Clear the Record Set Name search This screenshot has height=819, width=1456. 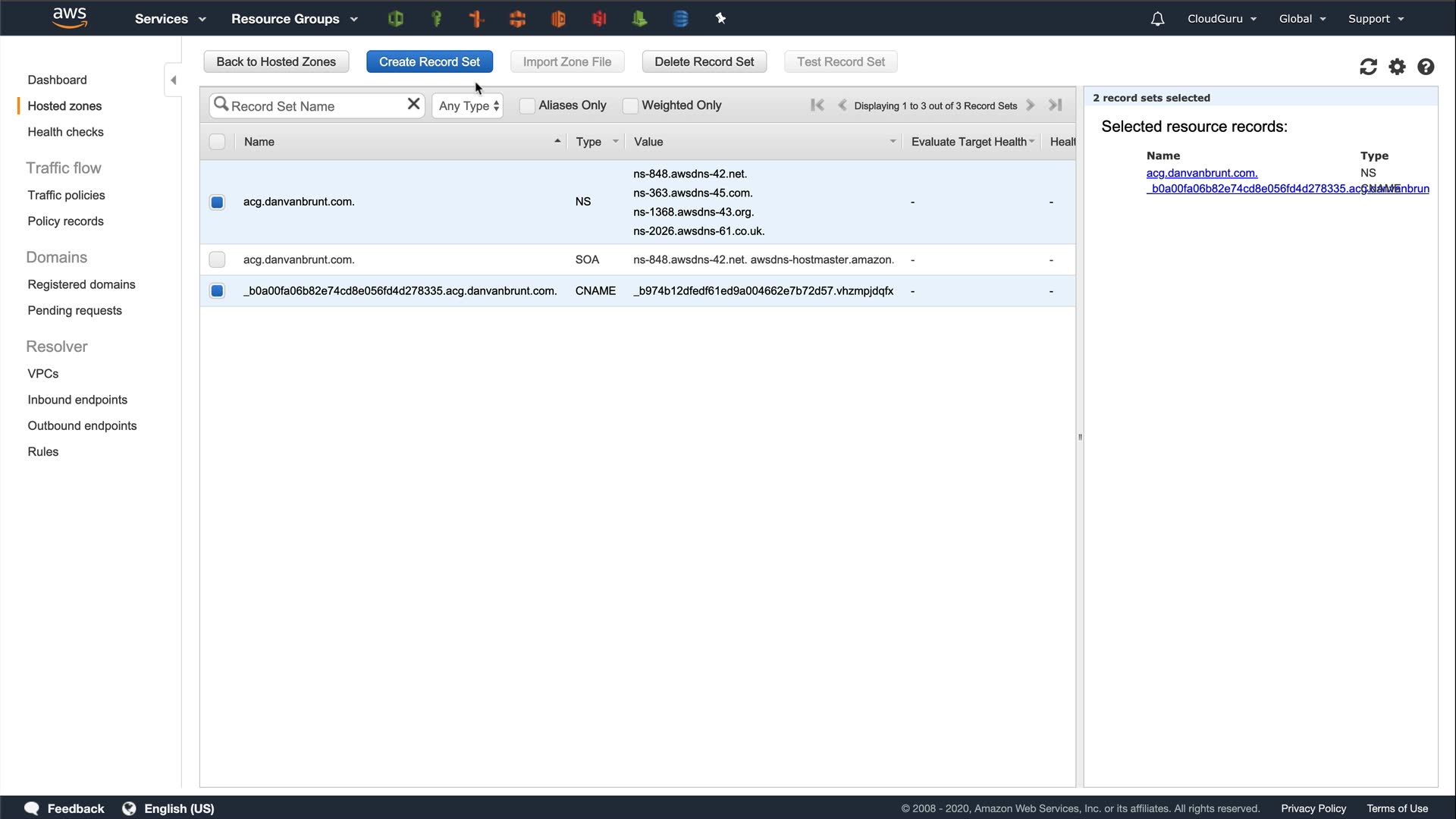(x=413, y=105)
